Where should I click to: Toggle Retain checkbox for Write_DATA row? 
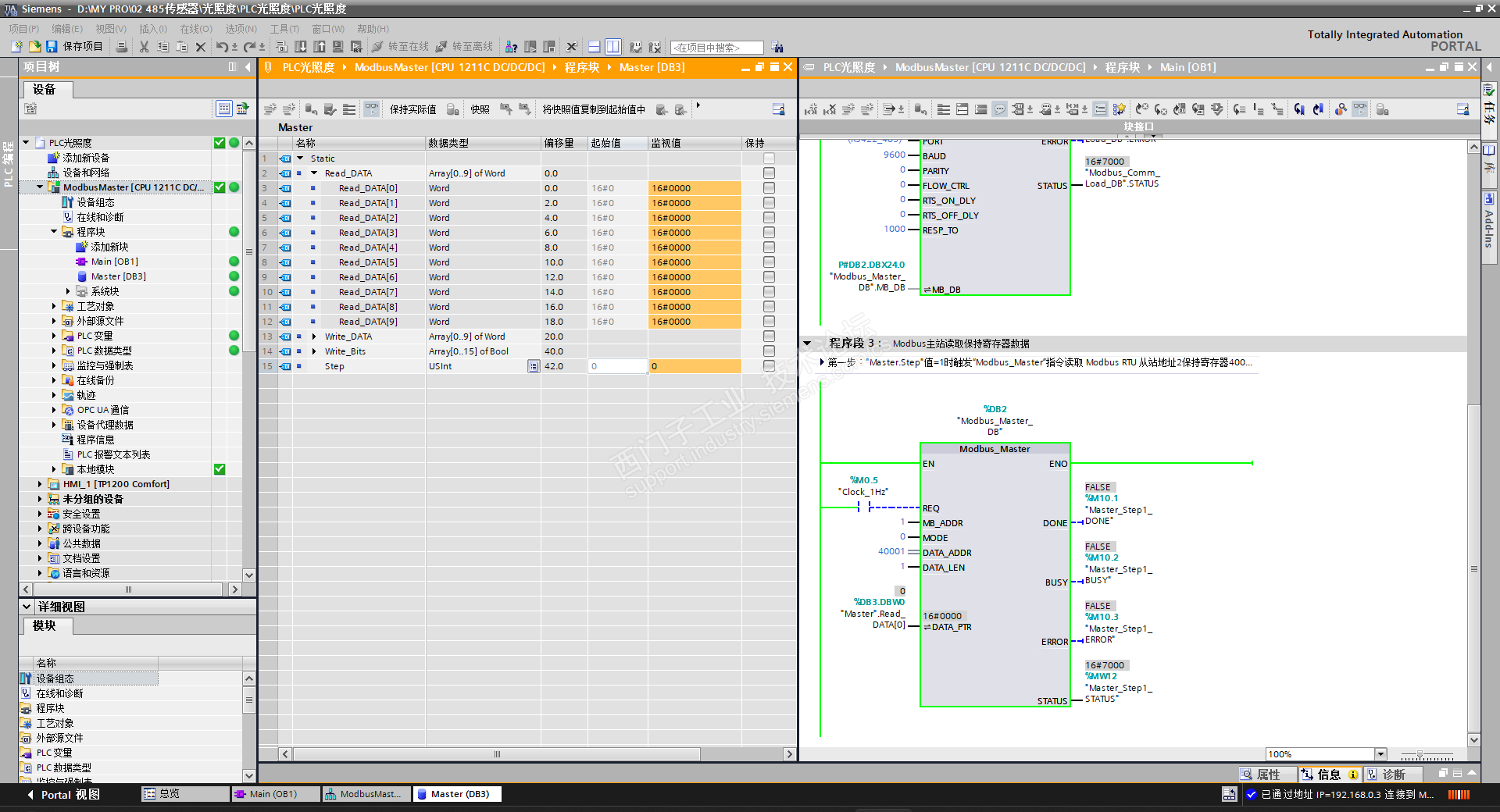(769, 337)
